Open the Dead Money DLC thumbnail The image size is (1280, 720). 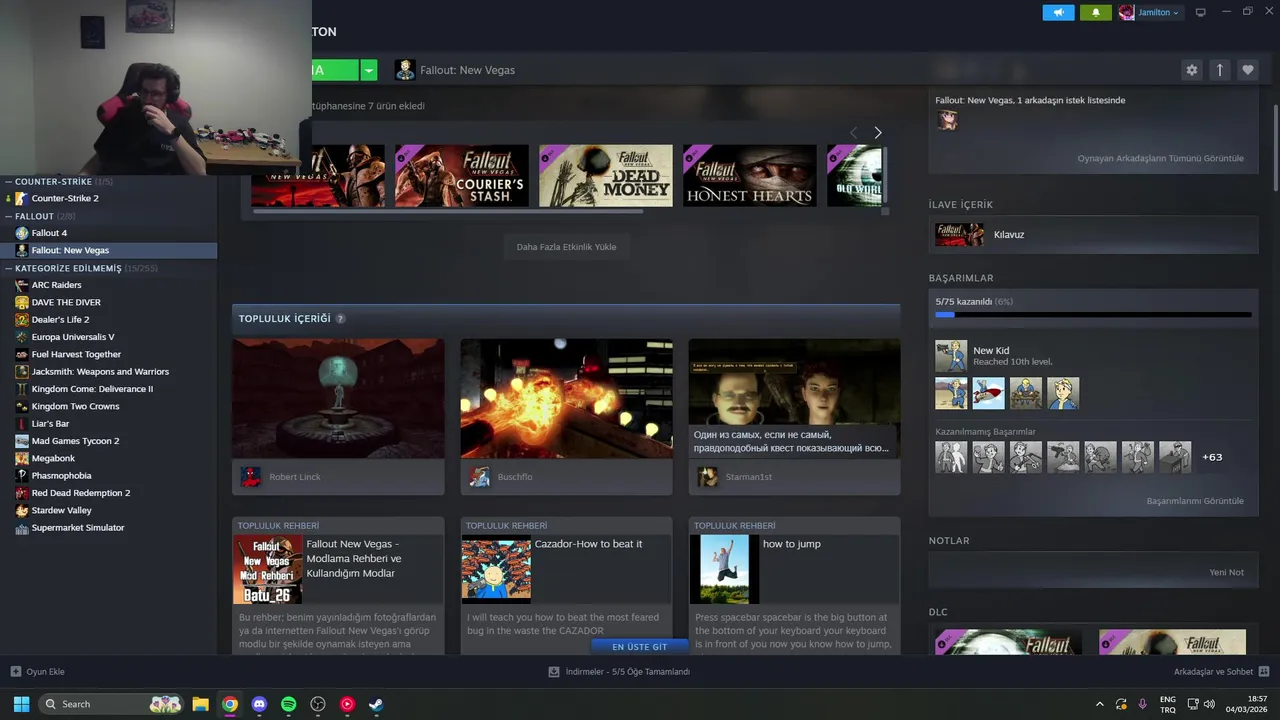[x=606, y=176]
